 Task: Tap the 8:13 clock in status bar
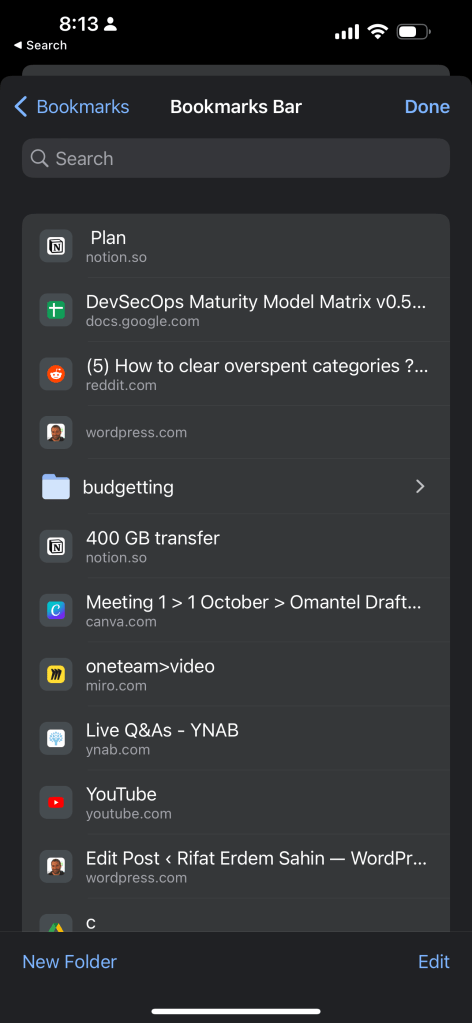coord(78,24)
